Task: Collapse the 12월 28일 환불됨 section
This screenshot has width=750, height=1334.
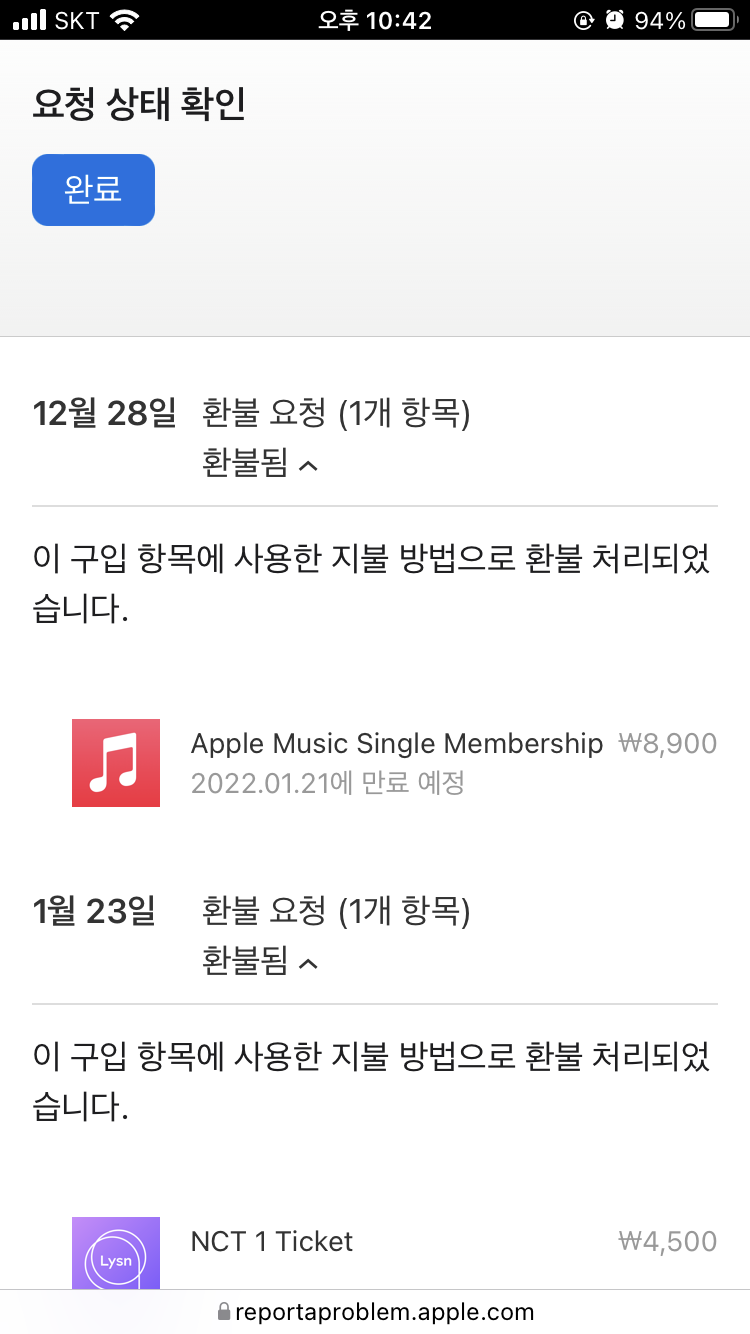Action: [260, 464]
